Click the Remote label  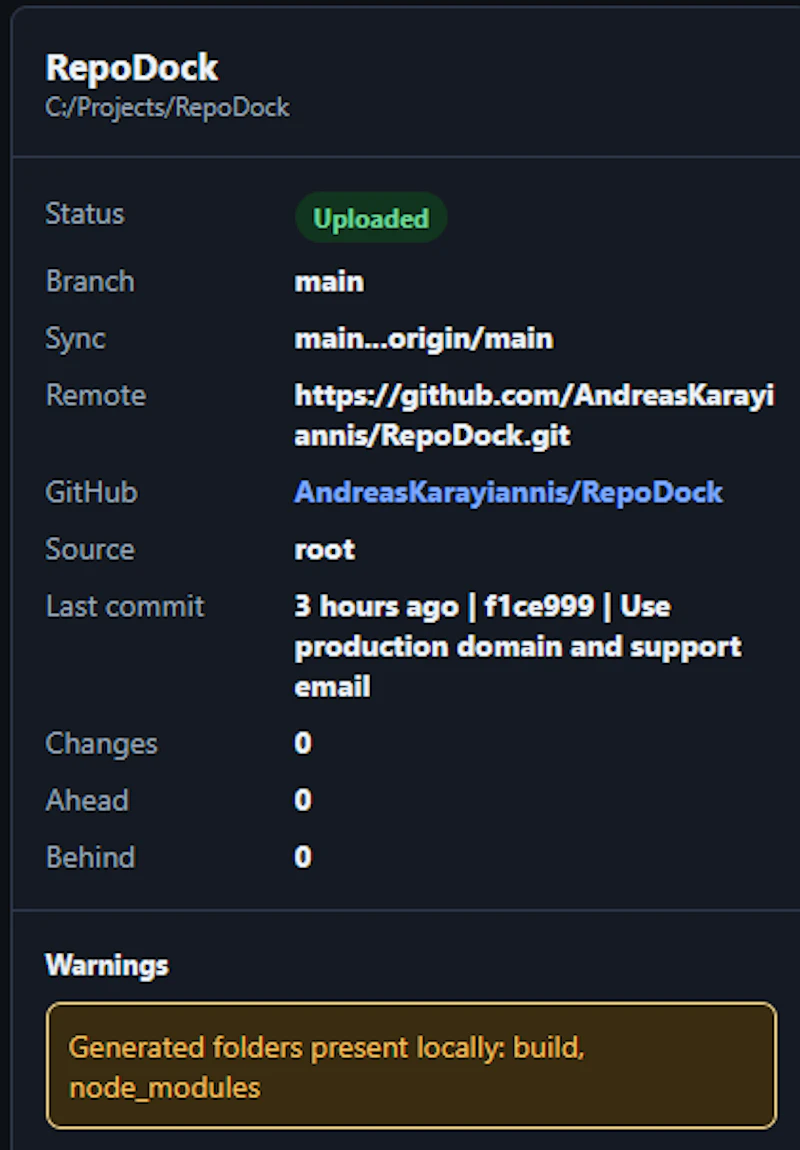[x=96, y=395]
